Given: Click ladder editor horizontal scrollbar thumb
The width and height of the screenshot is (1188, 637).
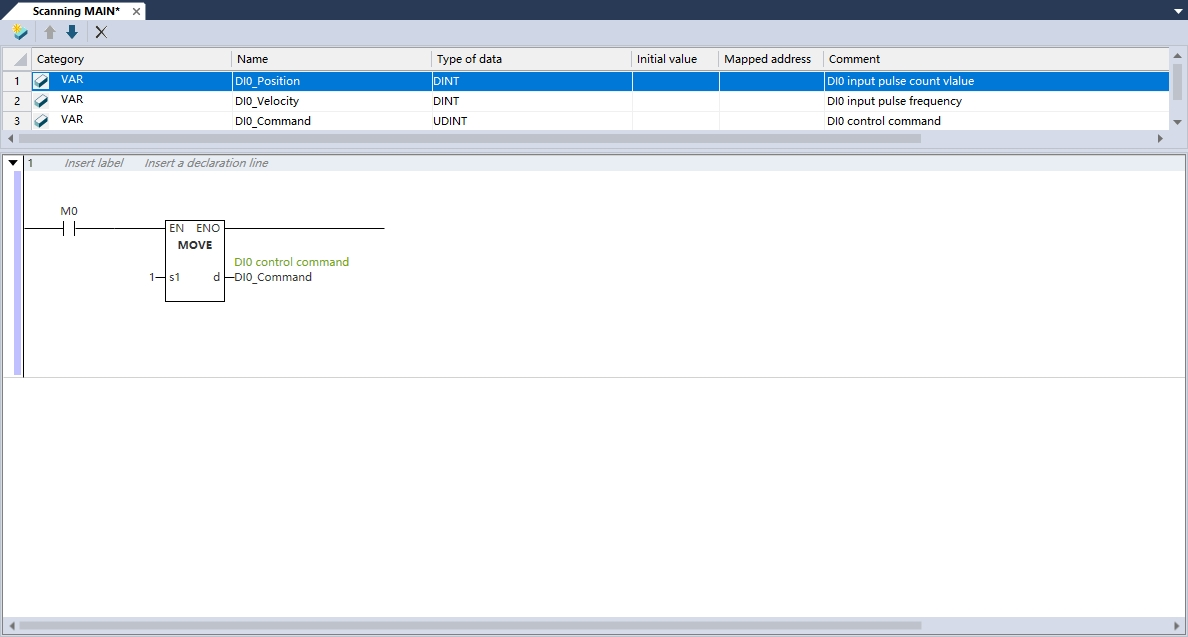Looking at the screenshot, I should pos(470,626).
